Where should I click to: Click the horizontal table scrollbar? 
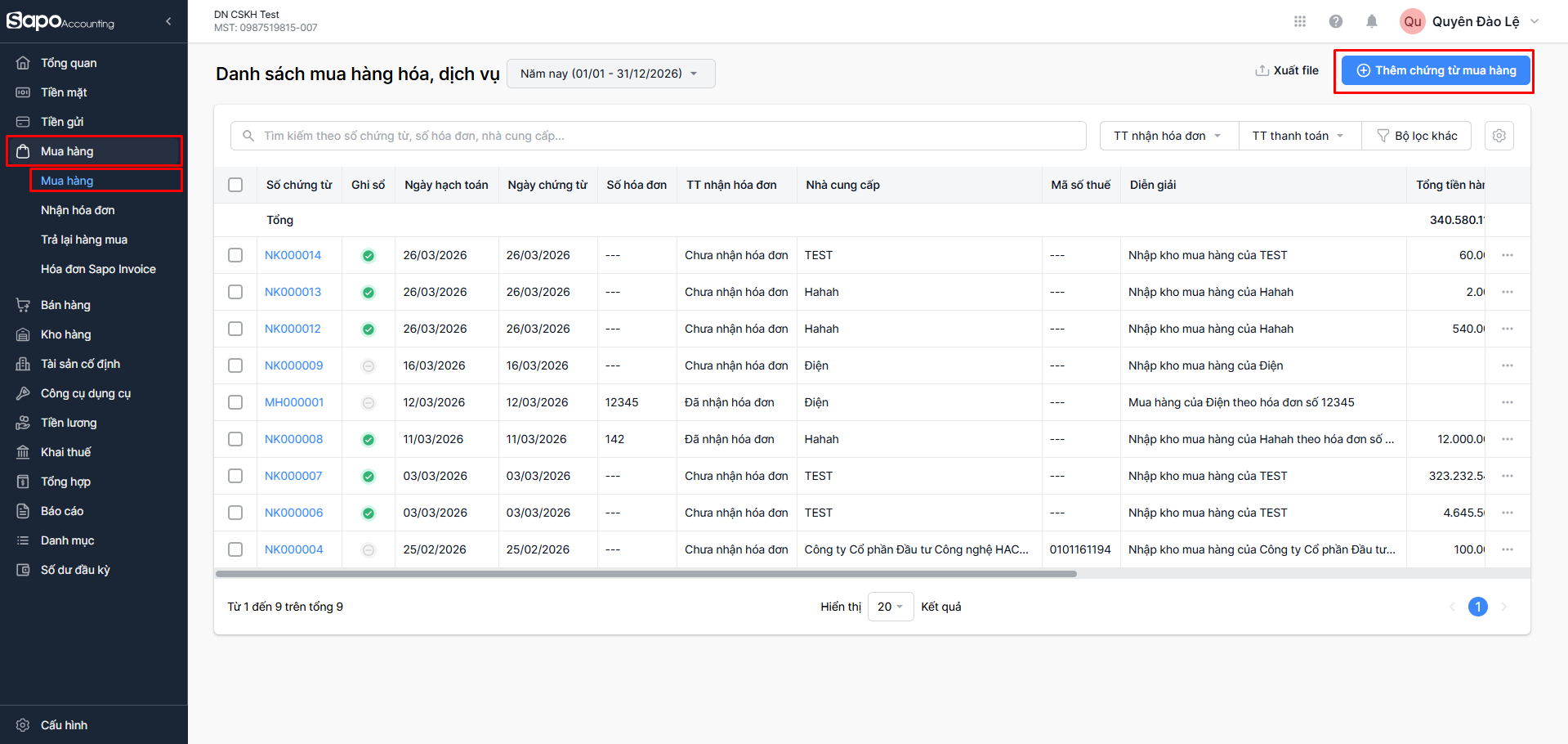click(x=646, y=574)
